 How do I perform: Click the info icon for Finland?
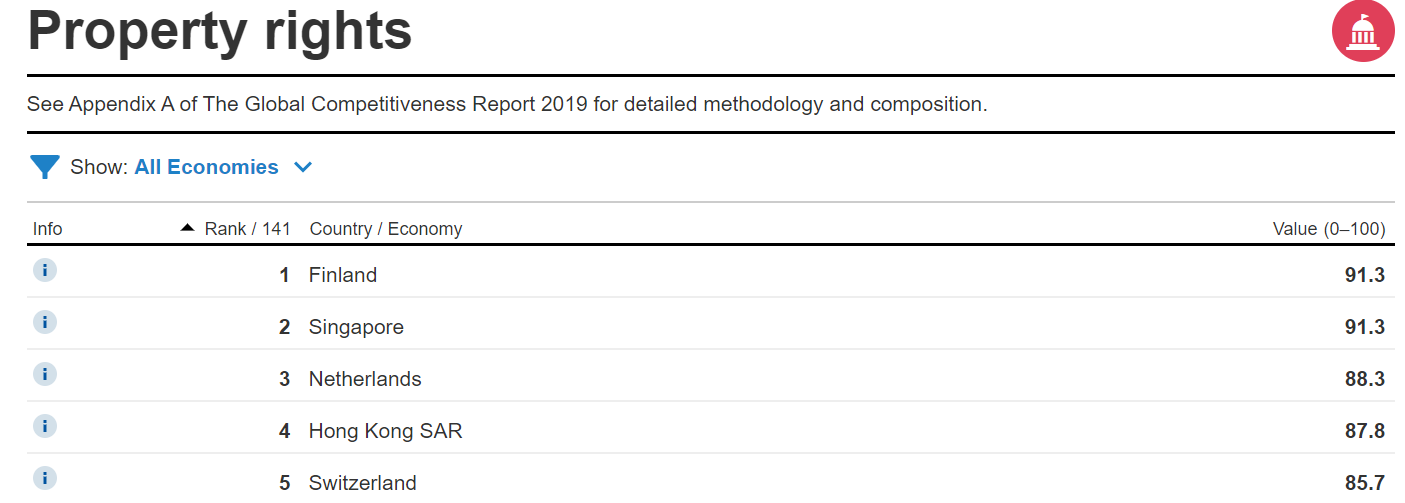point(45,270)
